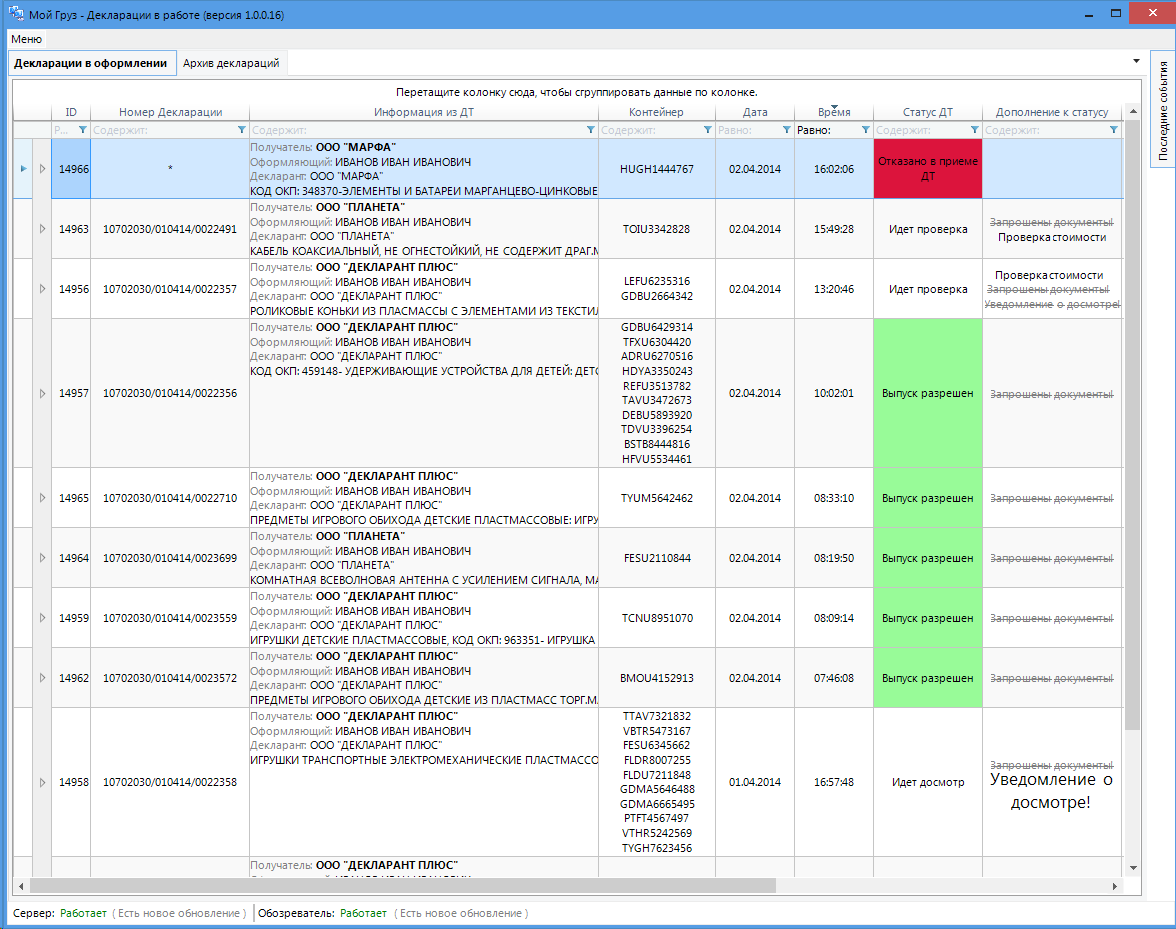1176x929 pixels.
Task: Expand row details for ID 14956
Action: (42, 289)
